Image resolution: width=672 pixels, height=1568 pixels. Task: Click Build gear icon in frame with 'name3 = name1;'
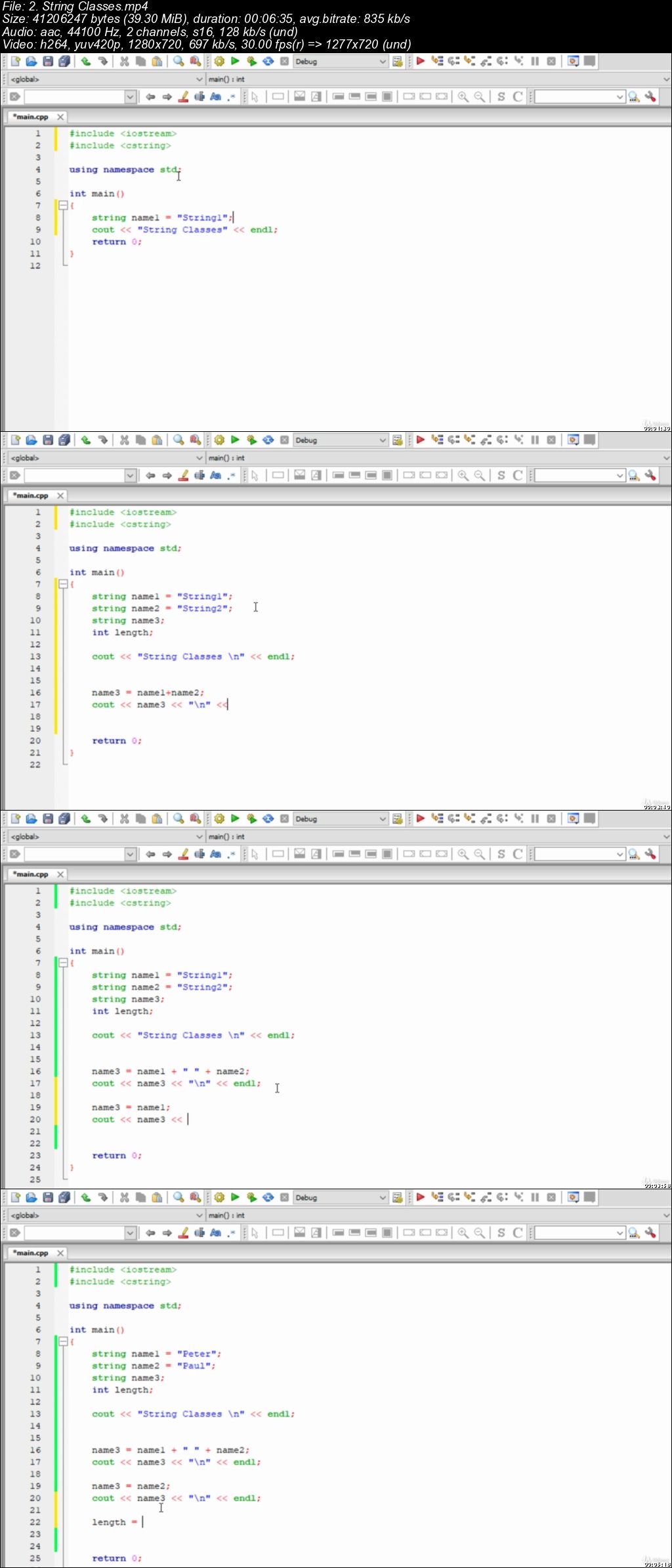(219, 818)
